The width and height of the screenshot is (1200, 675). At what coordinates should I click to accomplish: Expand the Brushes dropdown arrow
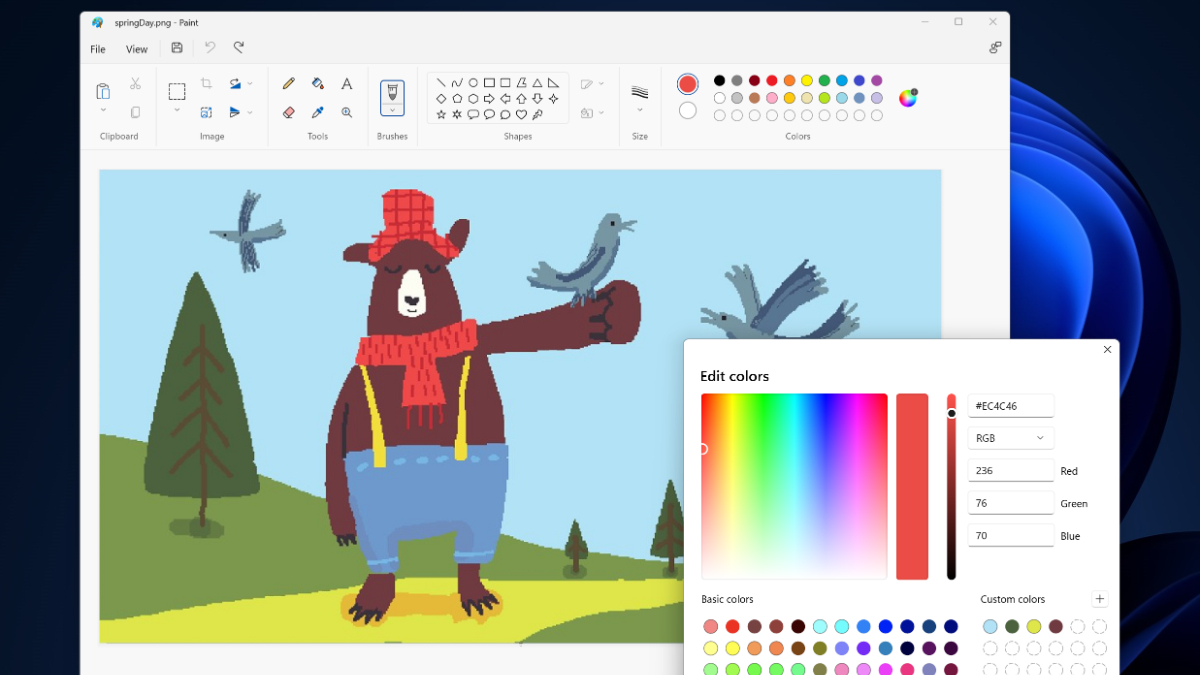tap(392, 111)
